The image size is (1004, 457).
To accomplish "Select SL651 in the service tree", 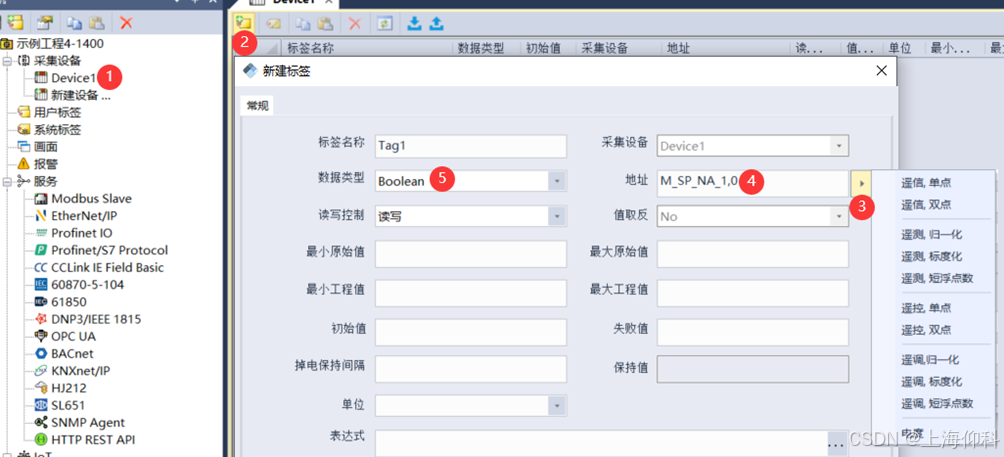I will 68,405.
